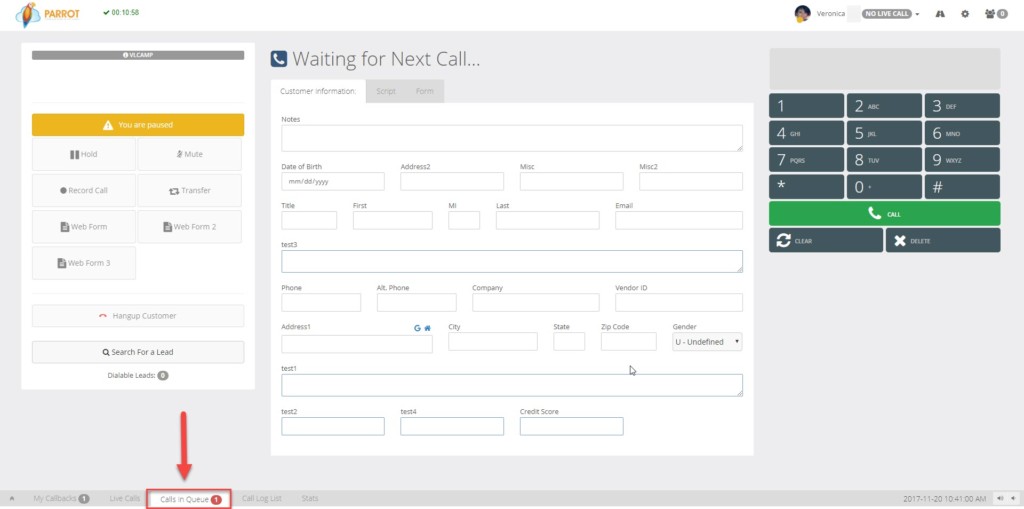The height and width of the screenshot is (509, 1024).
Task: Click the Google lookup icon beside Address1
Action: (418, 328)
